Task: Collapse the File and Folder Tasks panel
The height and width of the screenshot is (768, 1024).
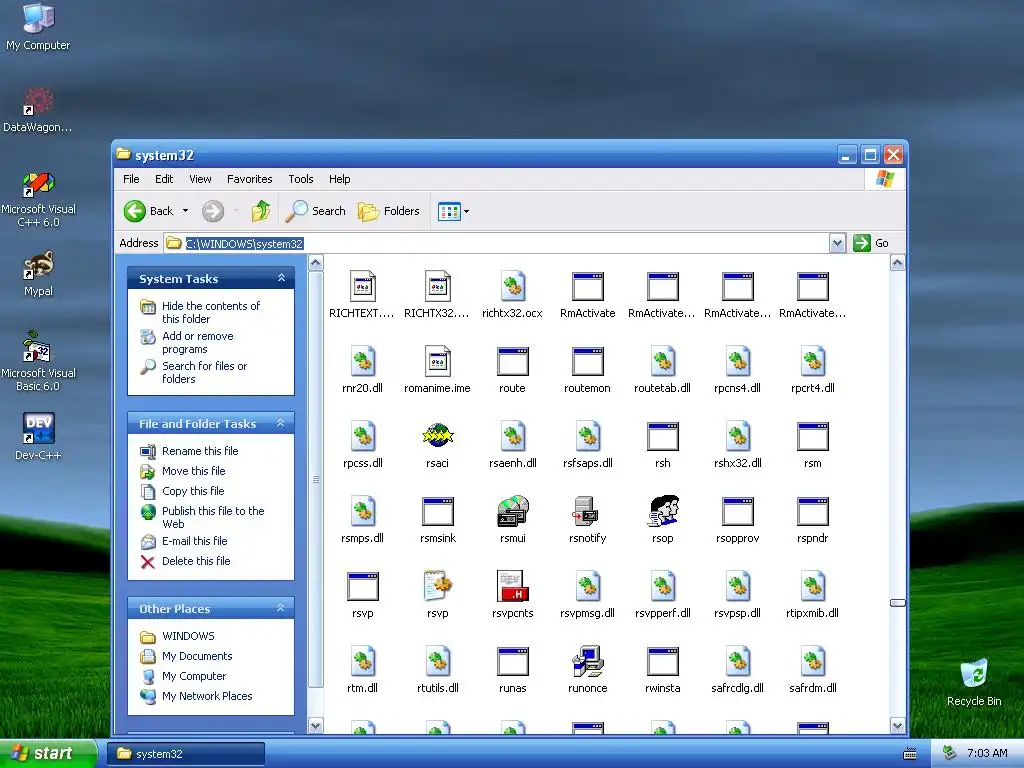Action: tap(281, 423)
